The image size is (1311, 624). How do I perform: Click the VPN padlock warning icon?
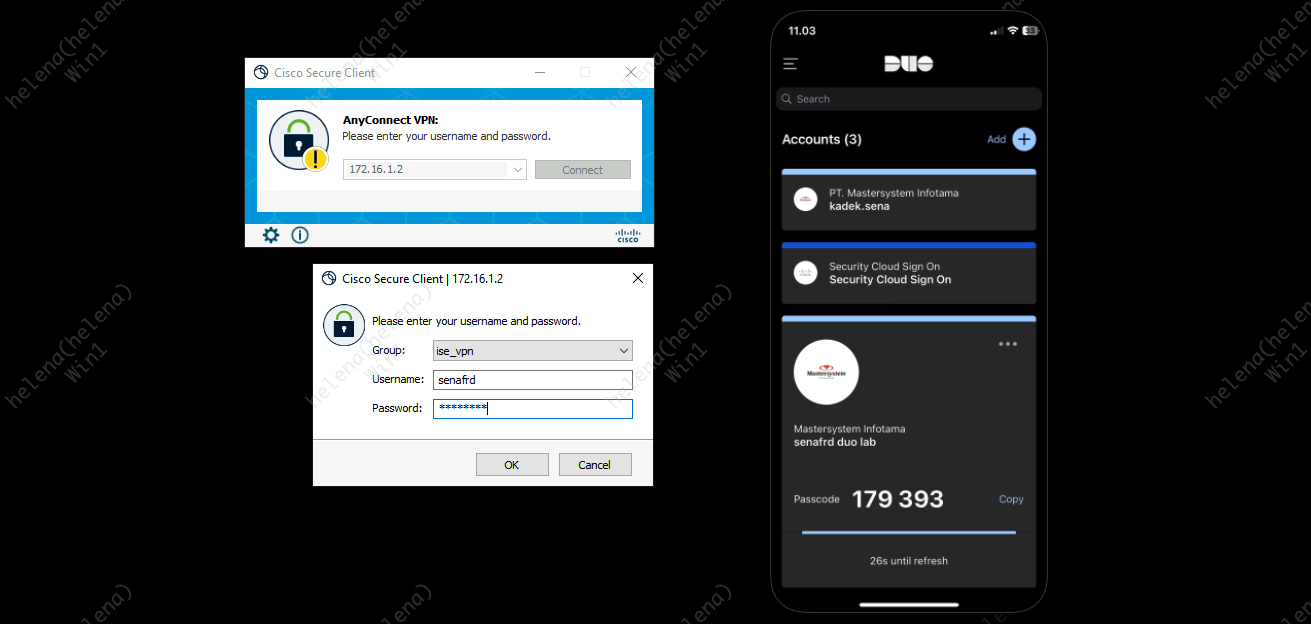(x=299, y=141)
